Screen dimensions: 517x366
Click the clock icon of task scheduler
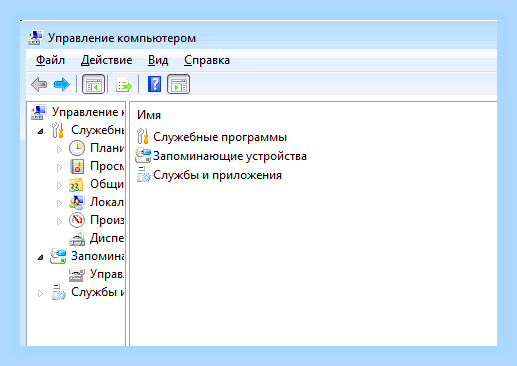click(77, 148)
